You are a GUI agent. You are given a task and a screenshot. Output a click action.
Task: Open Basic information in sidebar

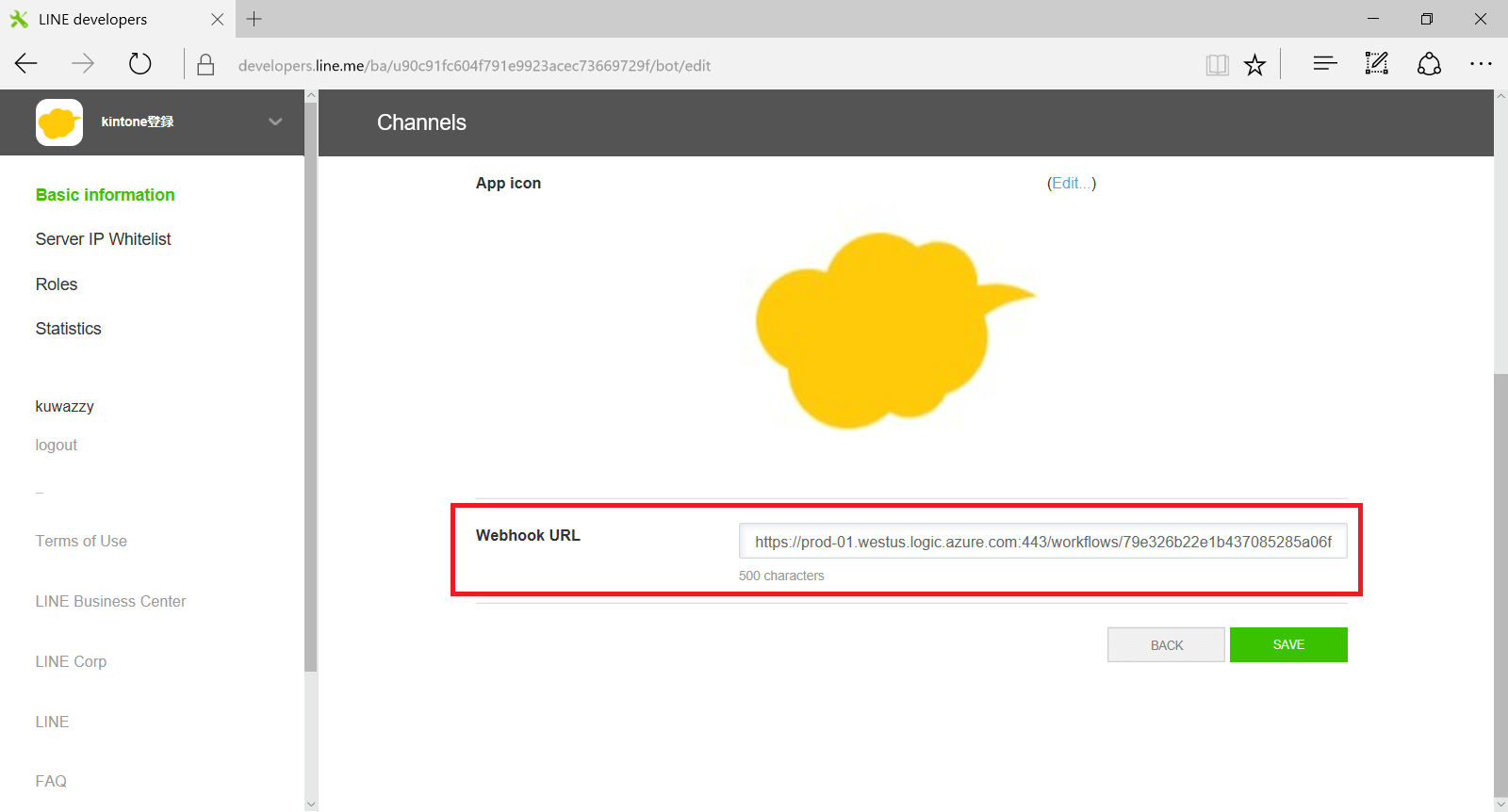point(106,195)
